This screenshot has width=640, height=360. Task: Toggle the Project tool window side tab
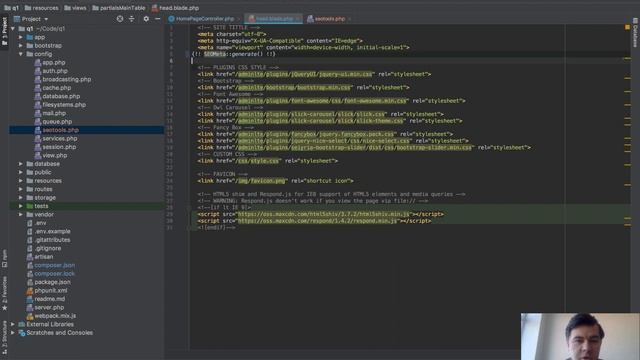click(x=4, y=31)
